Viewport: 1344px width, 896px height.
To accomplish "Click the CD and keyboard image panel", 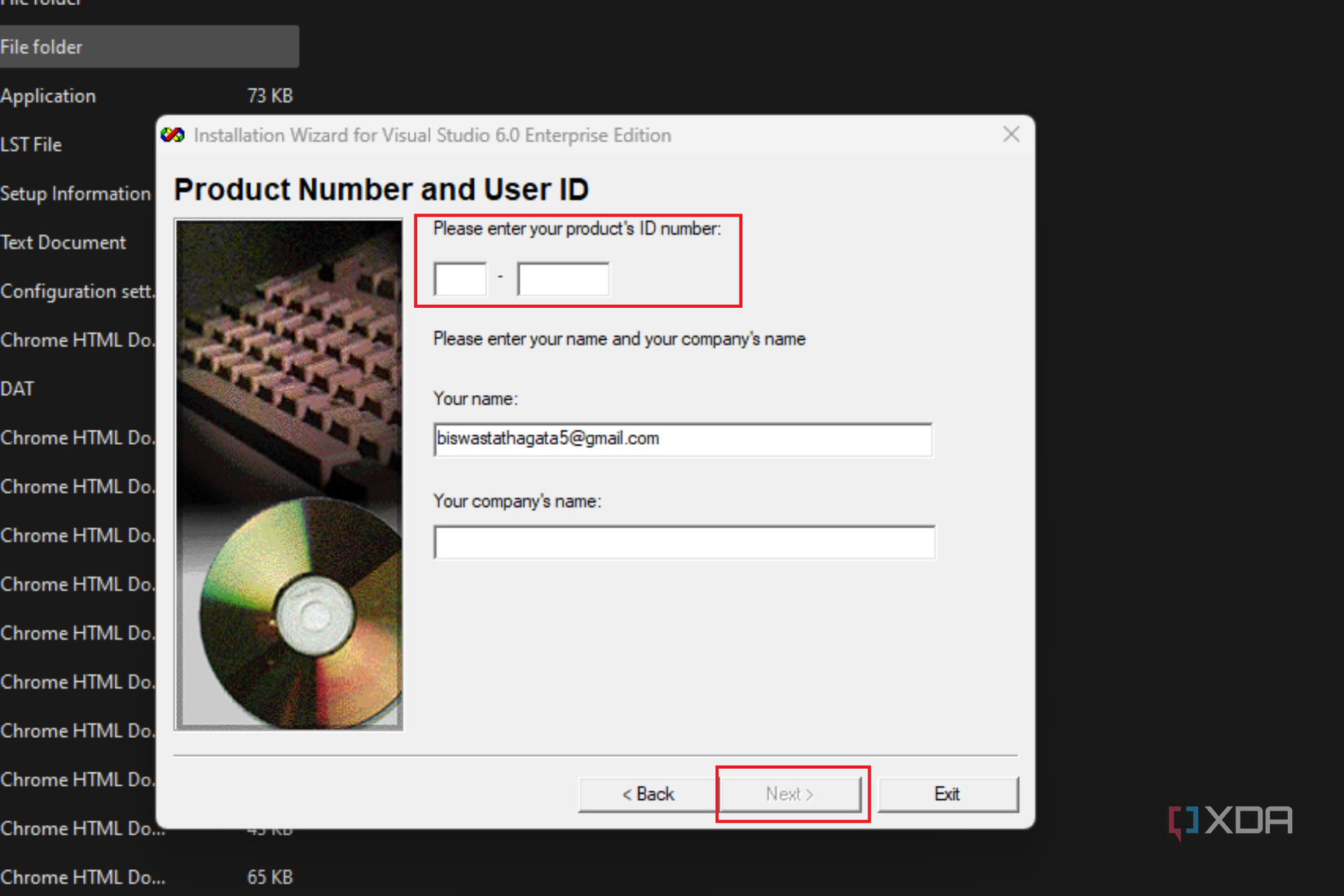I will 288,472.
